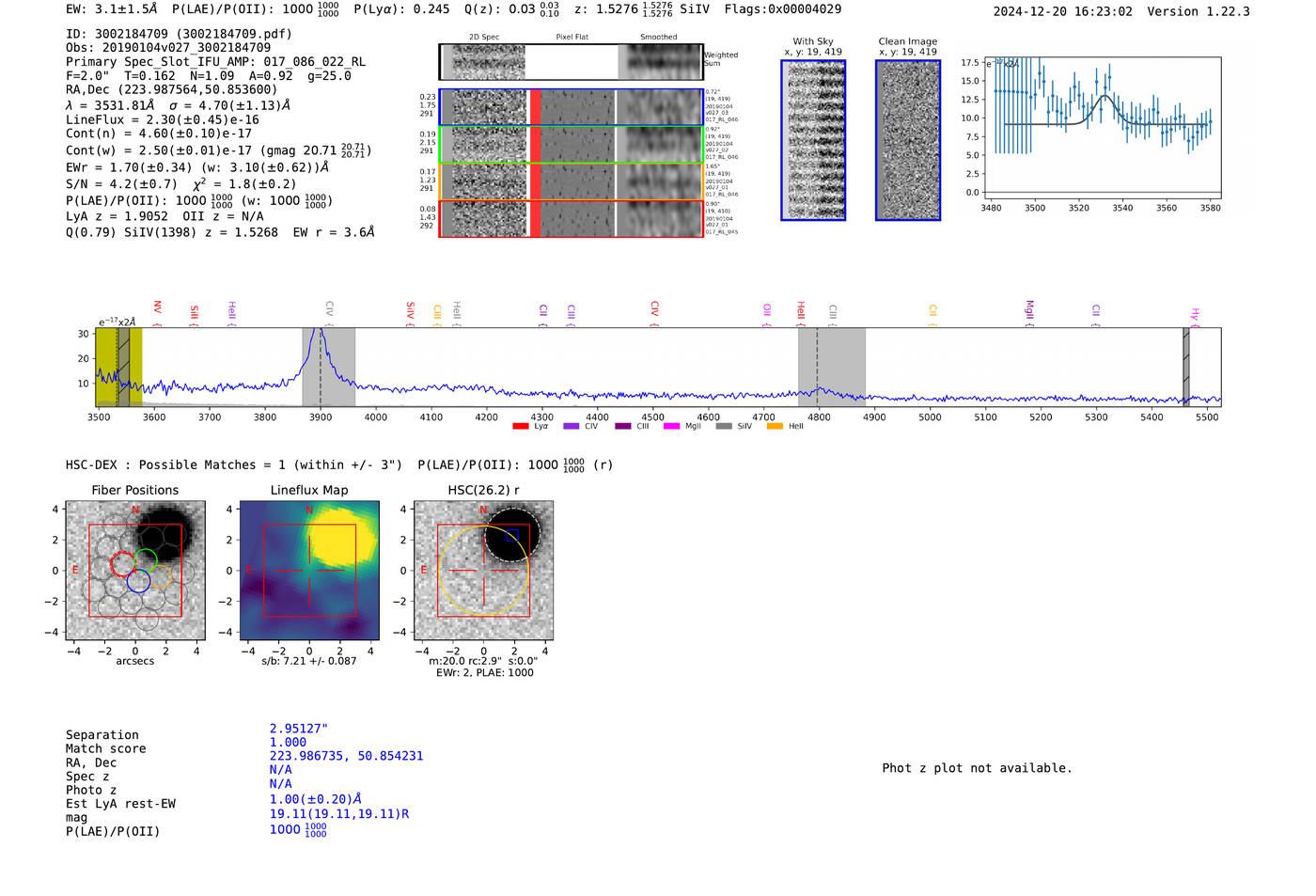This screenshot has height=896, width=1316.
Task: Click the dashed line marker at 3900
Action: pyautogui.click(x=321, y=367)
